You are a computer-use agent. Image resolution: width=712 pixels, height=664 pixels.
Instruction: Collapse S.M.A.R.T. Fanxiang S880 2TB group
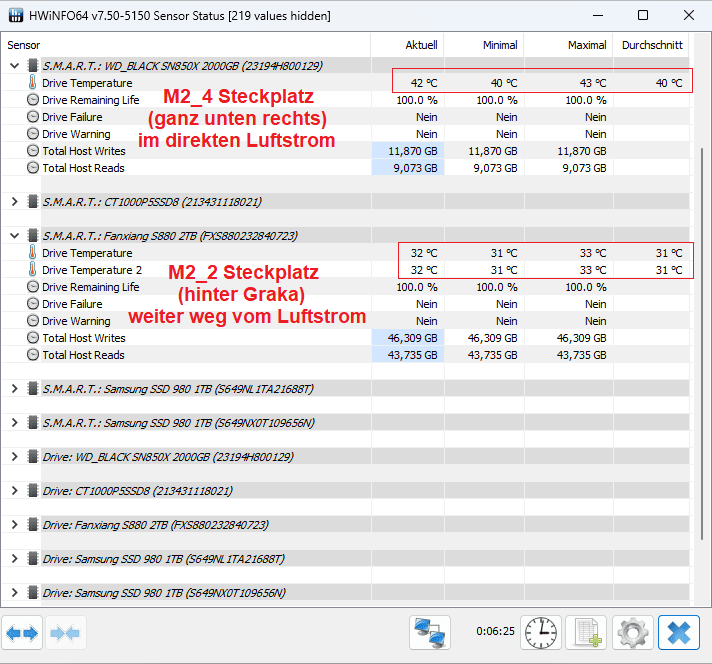click(15, 236)
